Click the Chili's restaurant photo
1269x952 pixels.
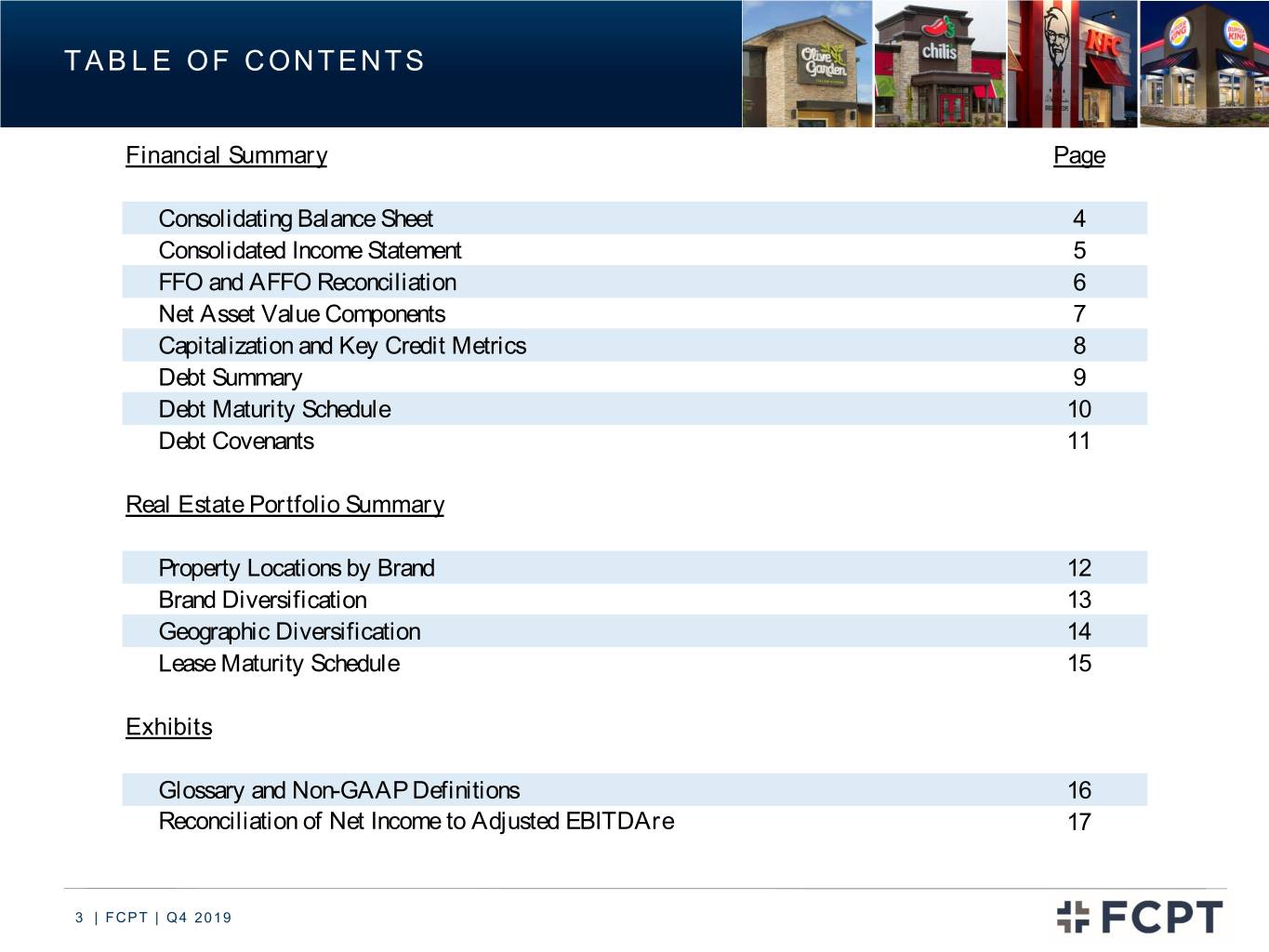(x=940, y=64)
